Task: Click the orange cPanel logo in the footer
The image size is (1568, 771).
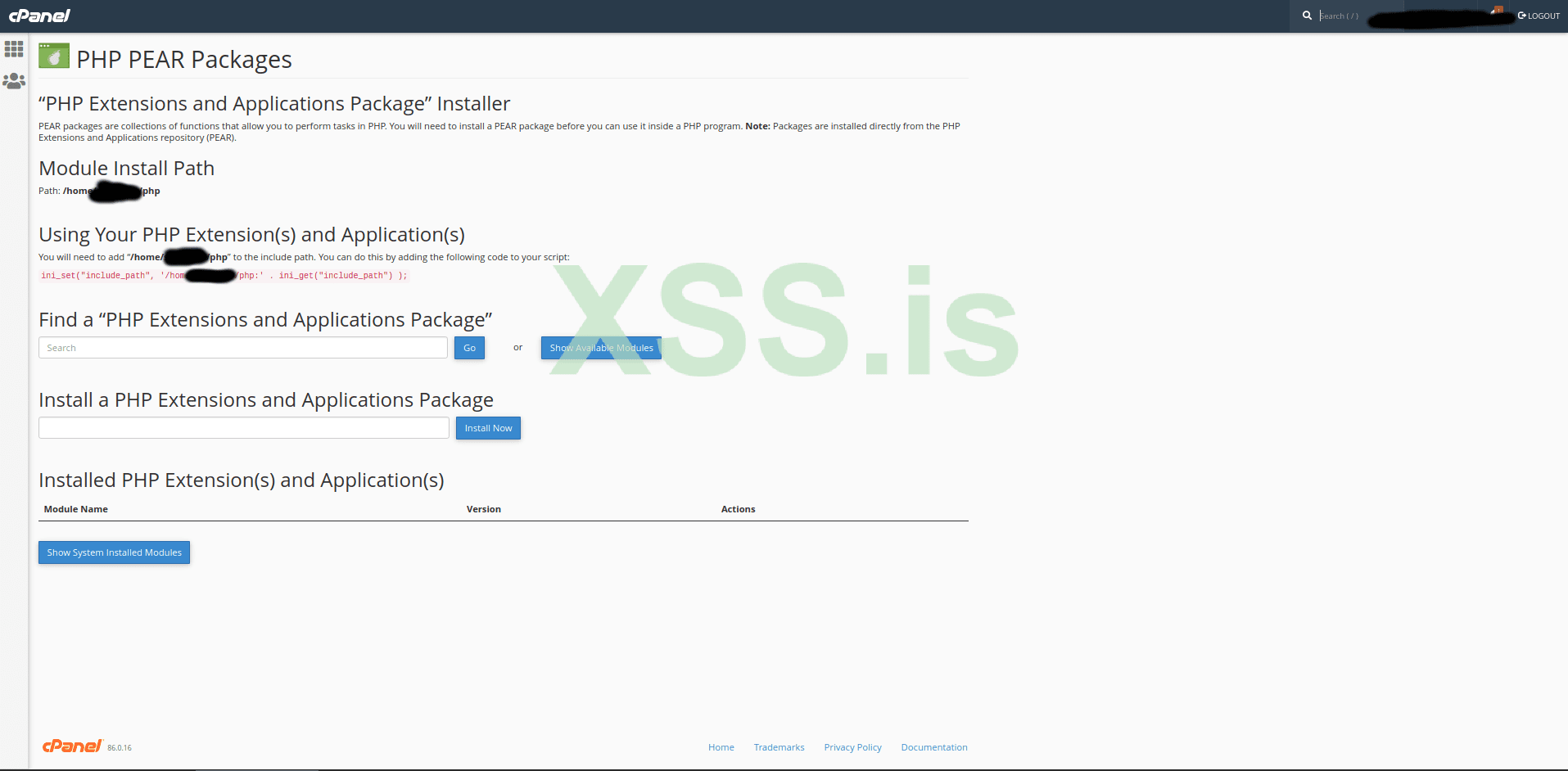Action: click(72, 746)
